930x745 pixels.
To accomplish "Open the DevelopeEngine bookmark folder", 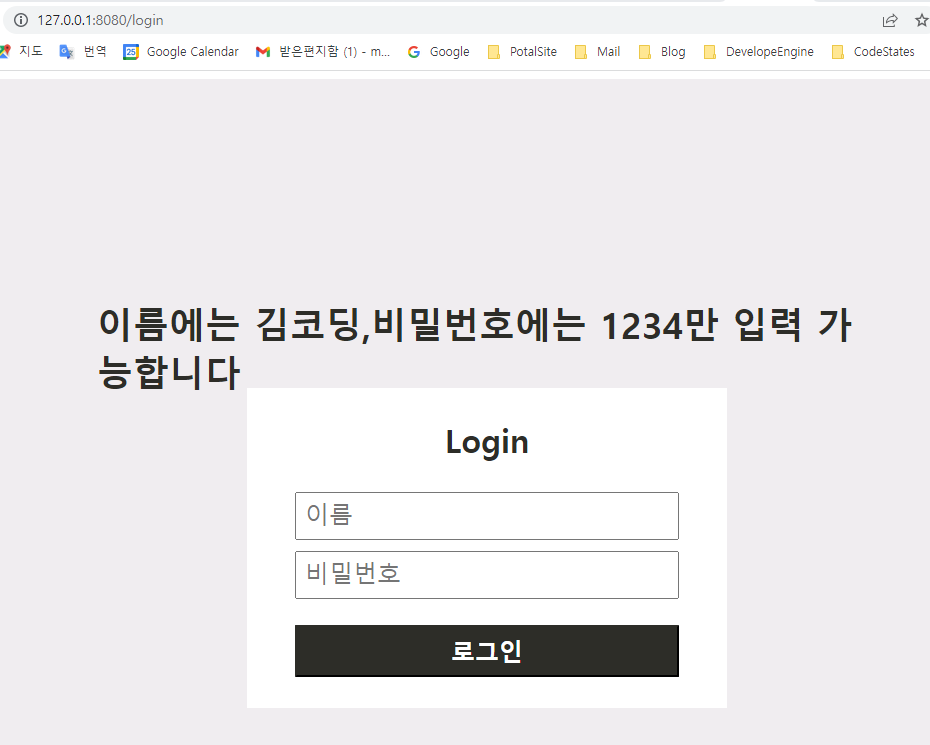I will pos(759,52).
